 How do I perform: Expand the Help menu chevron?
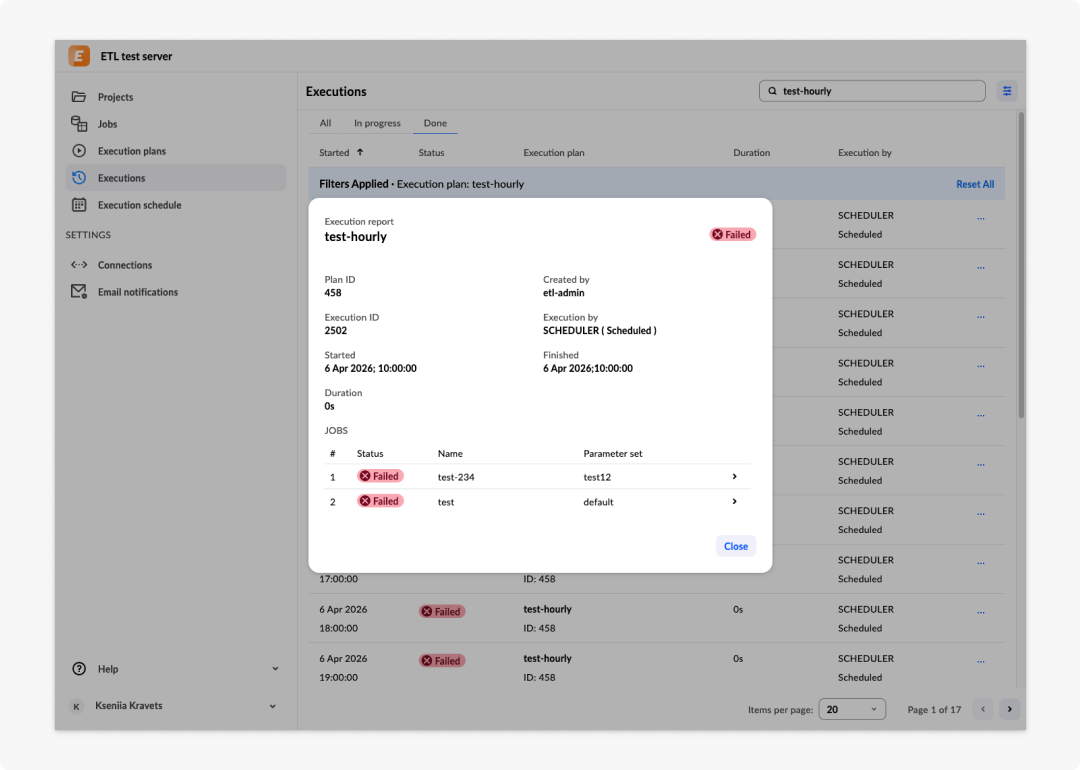(x=275, y=669)
